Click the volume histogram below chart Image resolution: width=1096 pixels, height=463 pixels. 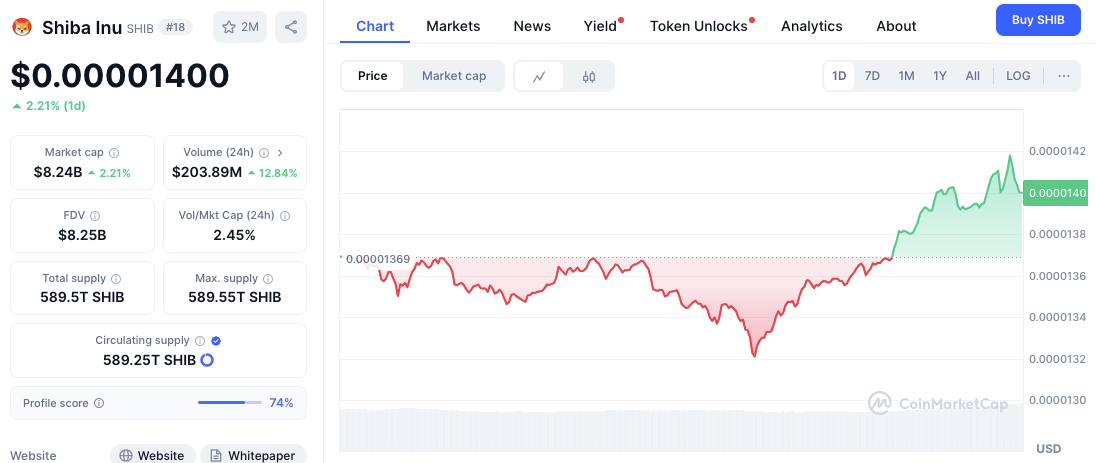point(680,428)
